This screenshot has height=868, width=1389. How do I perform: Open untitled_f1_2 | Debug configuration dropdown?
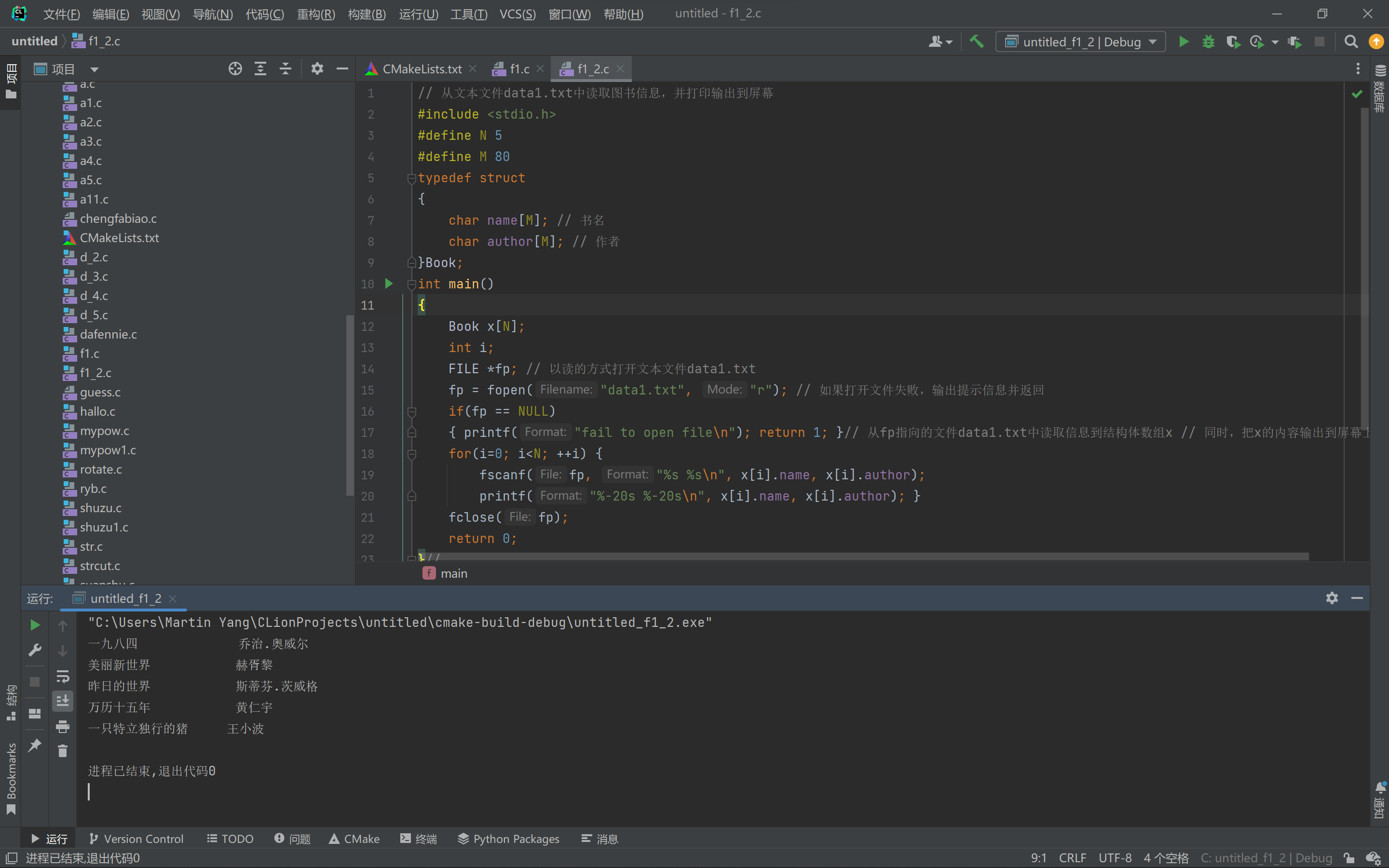(1081, 41)
